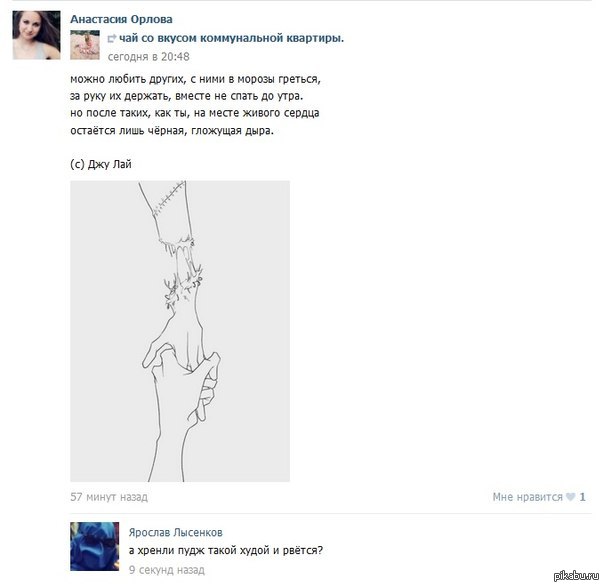Image resolution: width=604 pixels, height=587 pixels.
Task: Click the Ярослав Лысенков name link
Action: click(176, 532)
